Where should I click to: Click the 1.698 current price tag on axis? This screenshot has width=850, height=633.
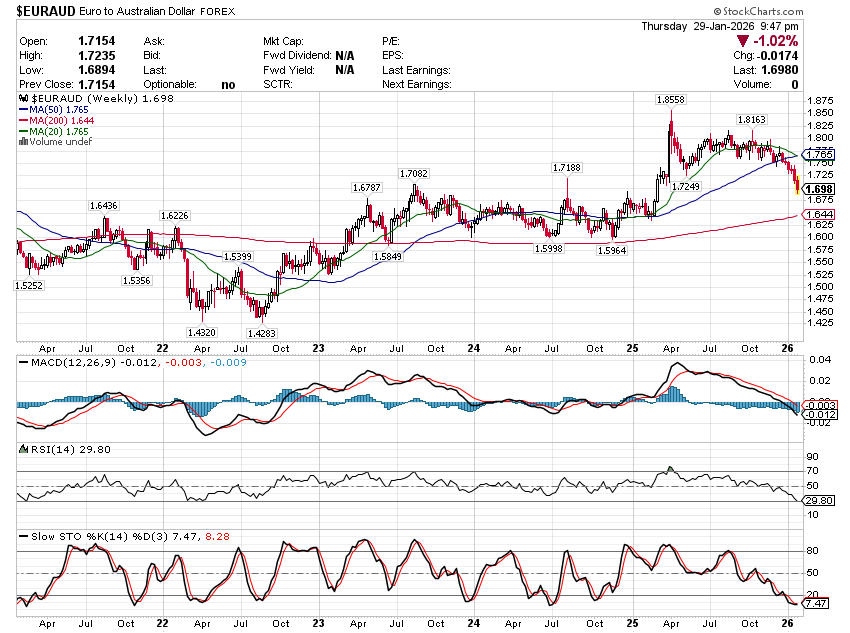click(x=819, y=189)
